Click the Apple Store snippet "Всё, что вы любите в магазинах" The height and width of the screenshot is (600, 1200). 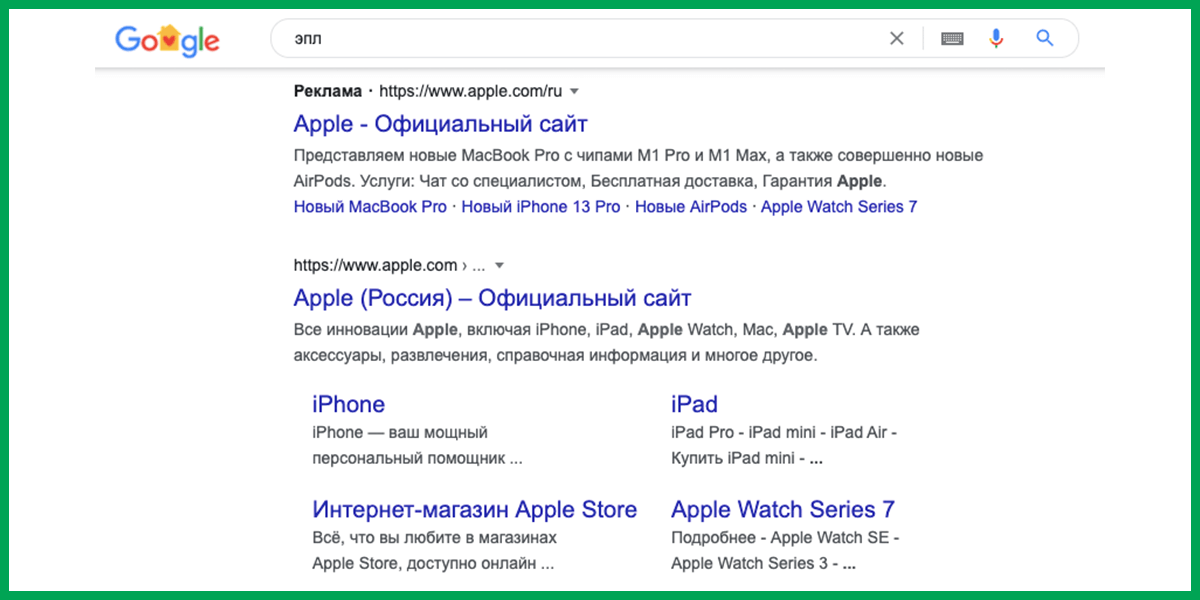[x=435, y=538]
